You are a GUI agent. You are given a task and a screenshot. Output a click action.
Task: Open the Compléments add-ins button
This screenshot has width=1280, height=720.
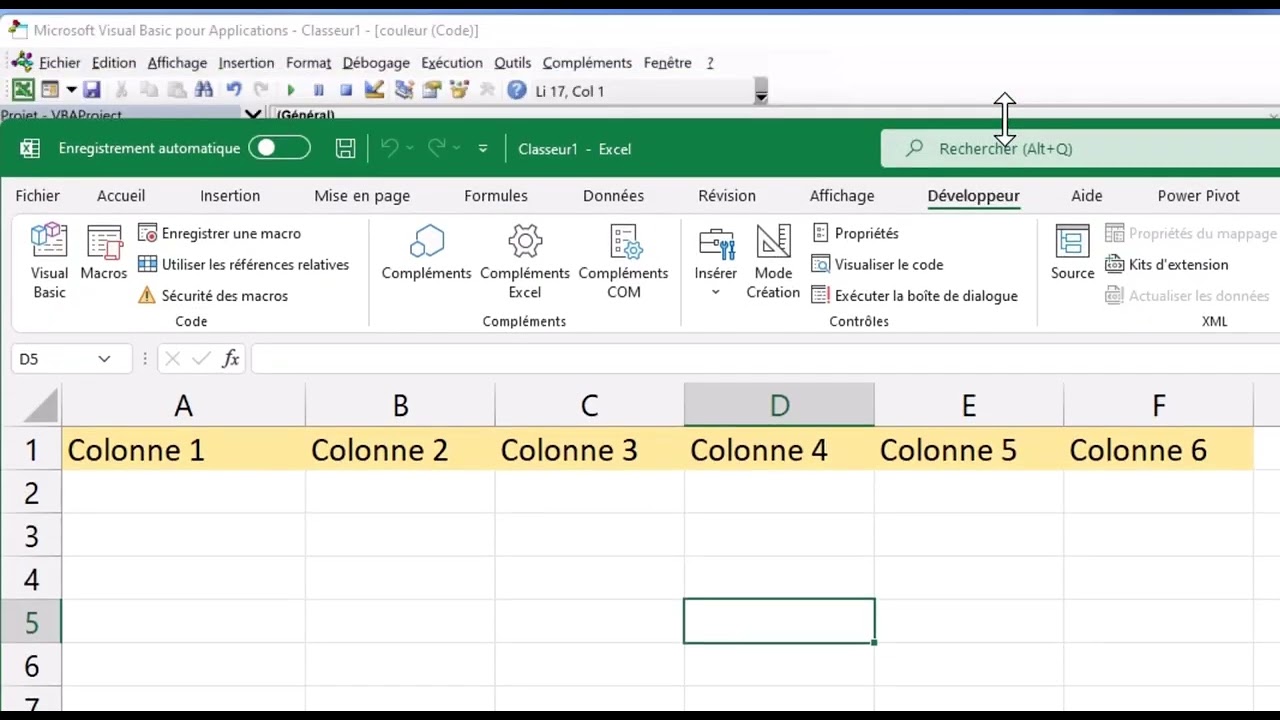click(427, 254)
